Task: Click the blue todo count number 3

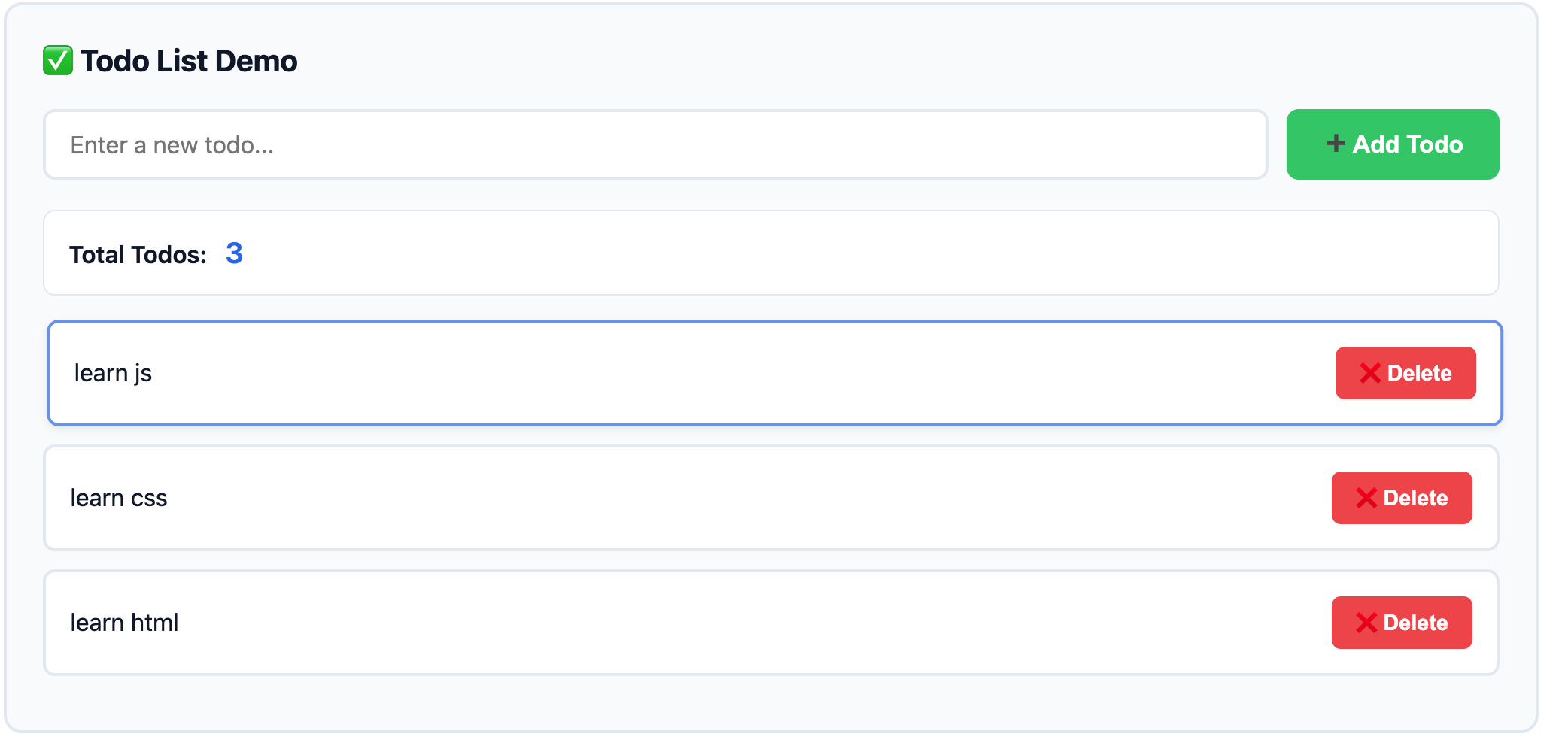Action: 234,253
